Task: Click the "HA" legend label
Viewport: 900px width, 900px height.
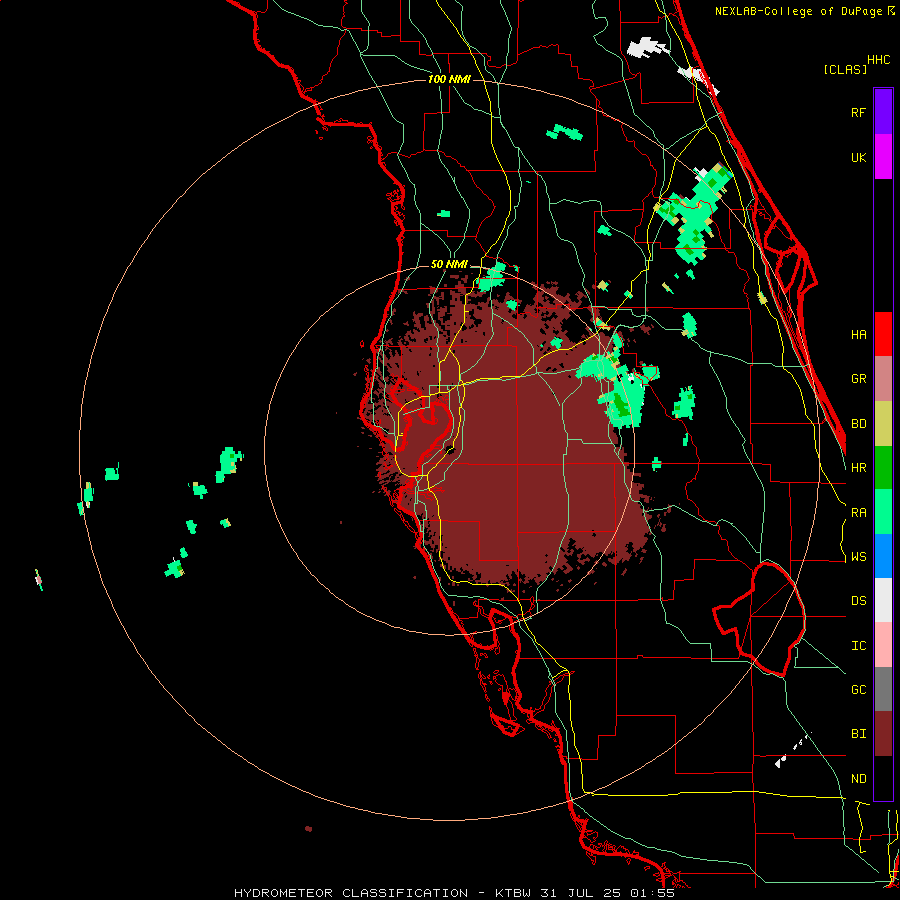Action: point(858,334)
